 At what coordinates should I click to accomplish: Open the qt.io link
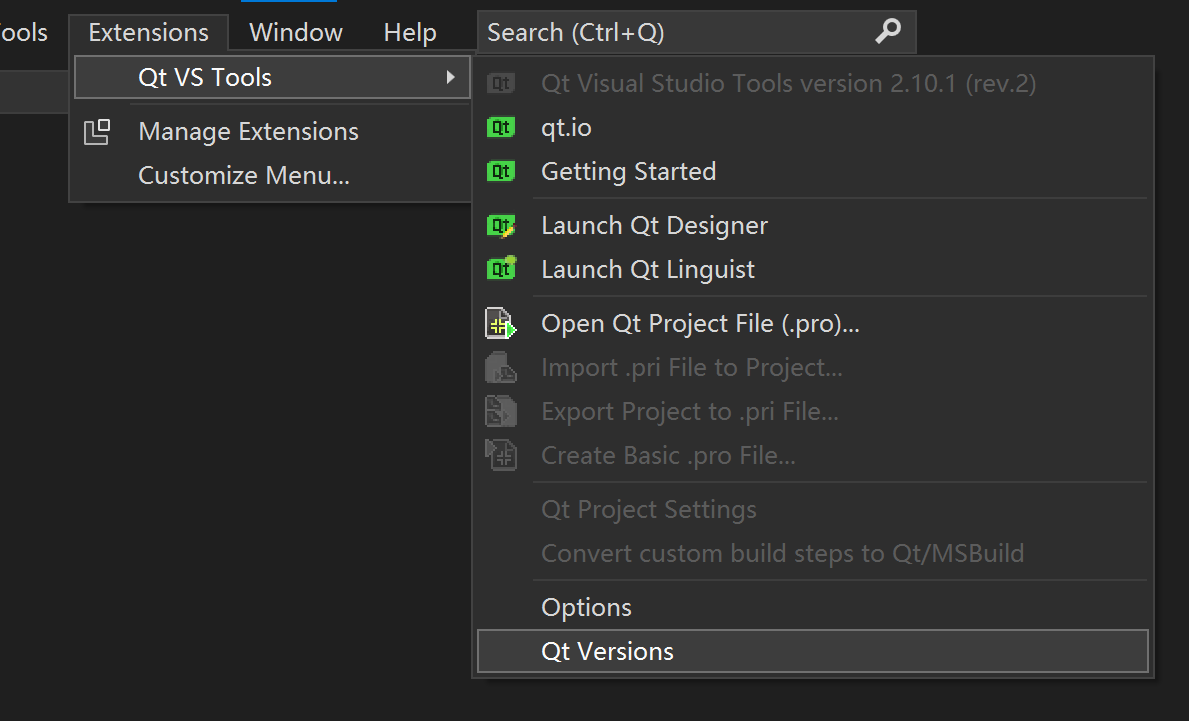tap(566, 127)
